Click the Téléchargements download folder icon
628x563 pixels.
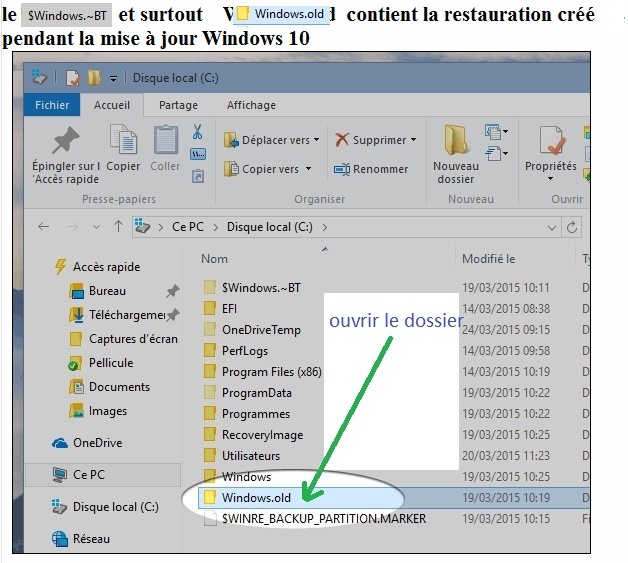76,315
